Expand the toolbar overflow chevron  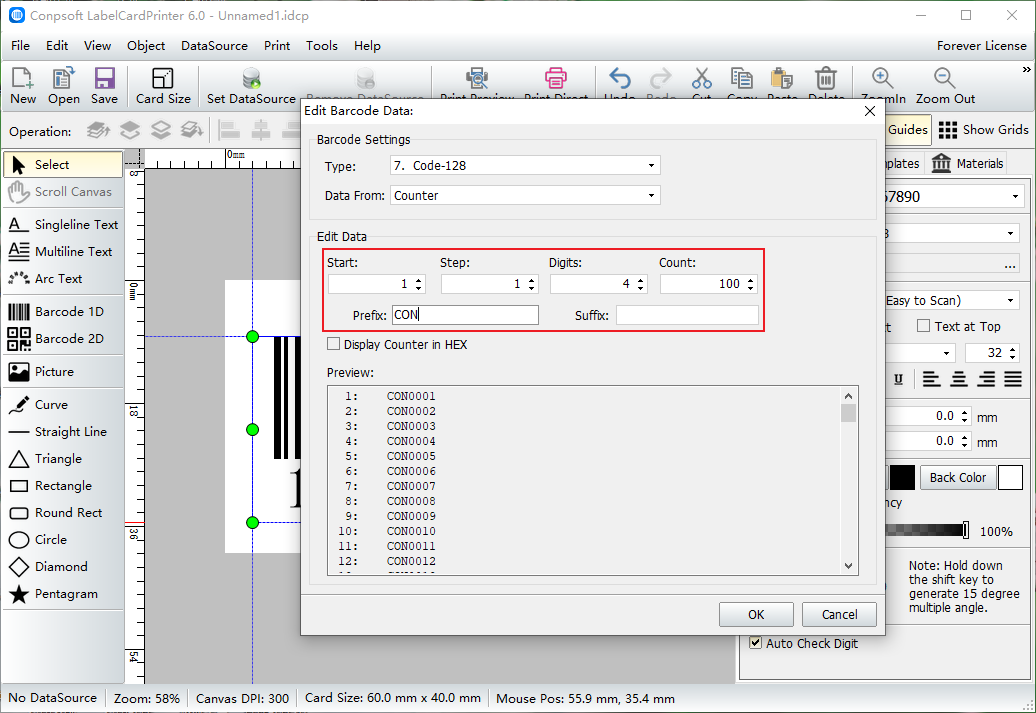(x=1027, y=69)
